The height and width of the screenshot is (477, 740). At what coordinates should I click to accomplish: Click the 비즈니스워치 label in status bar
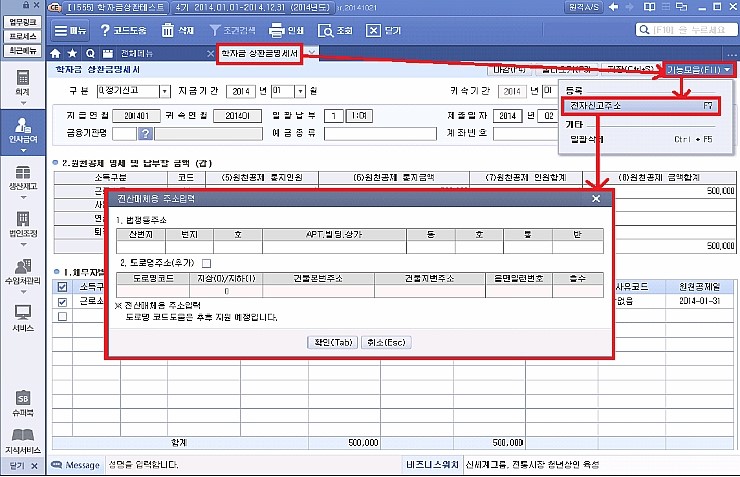[432, 465]
